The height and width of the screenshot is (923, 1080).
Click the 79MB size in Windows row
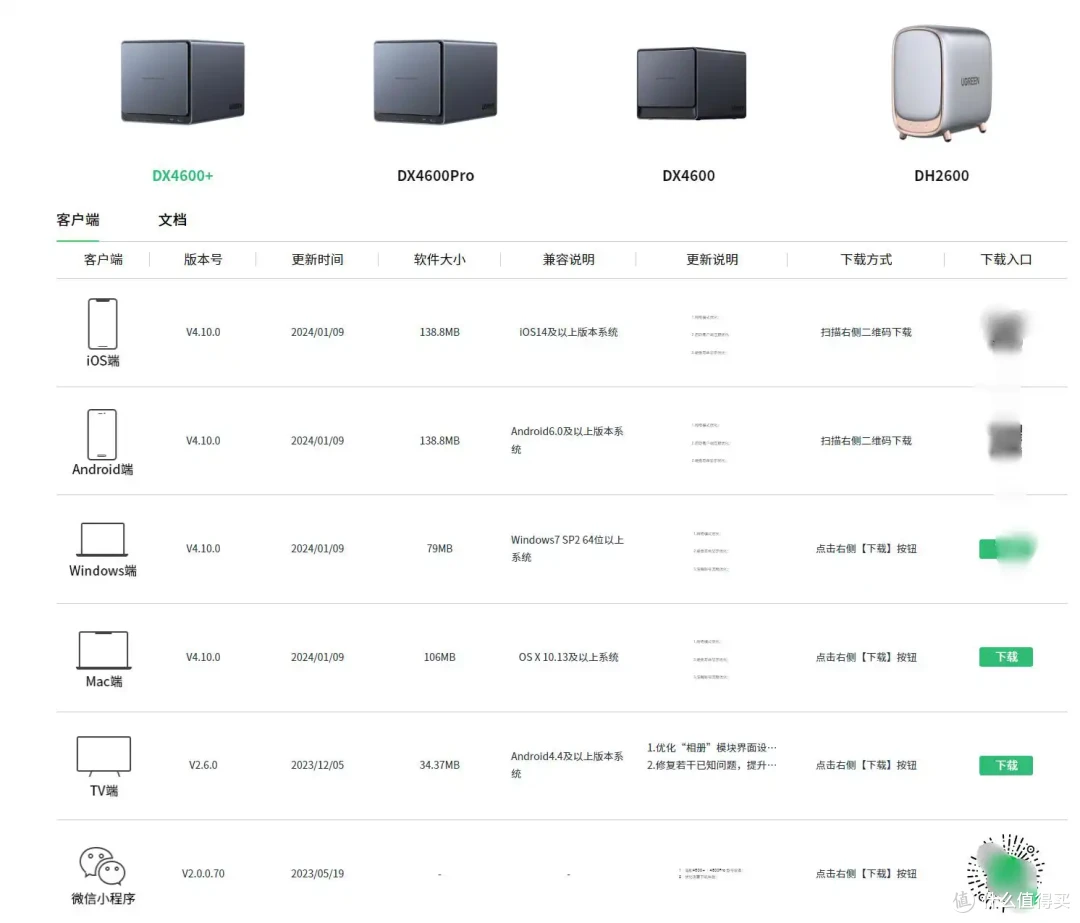click(x=439, y=549)
